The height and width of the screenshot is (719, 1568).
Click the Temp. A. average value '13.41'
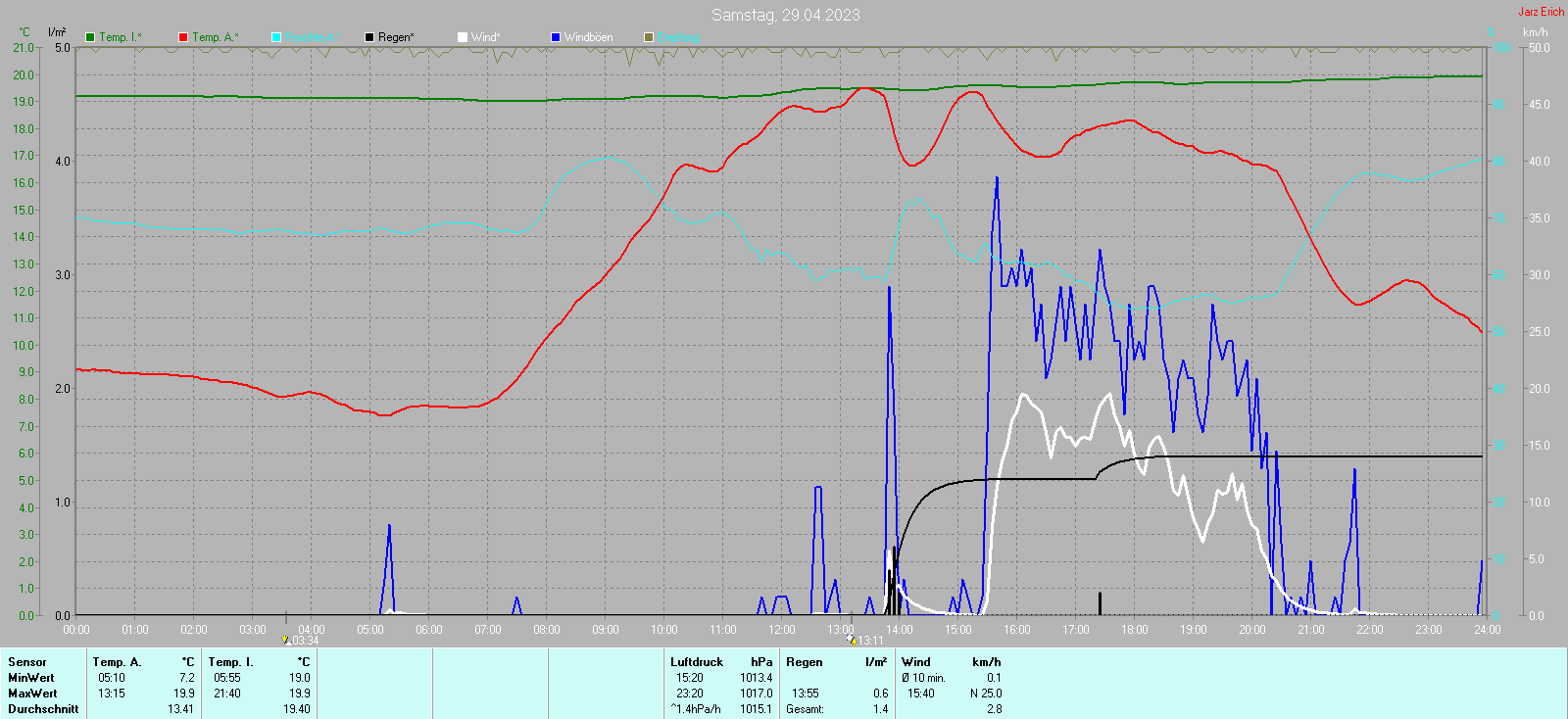(x=181, y=709)
